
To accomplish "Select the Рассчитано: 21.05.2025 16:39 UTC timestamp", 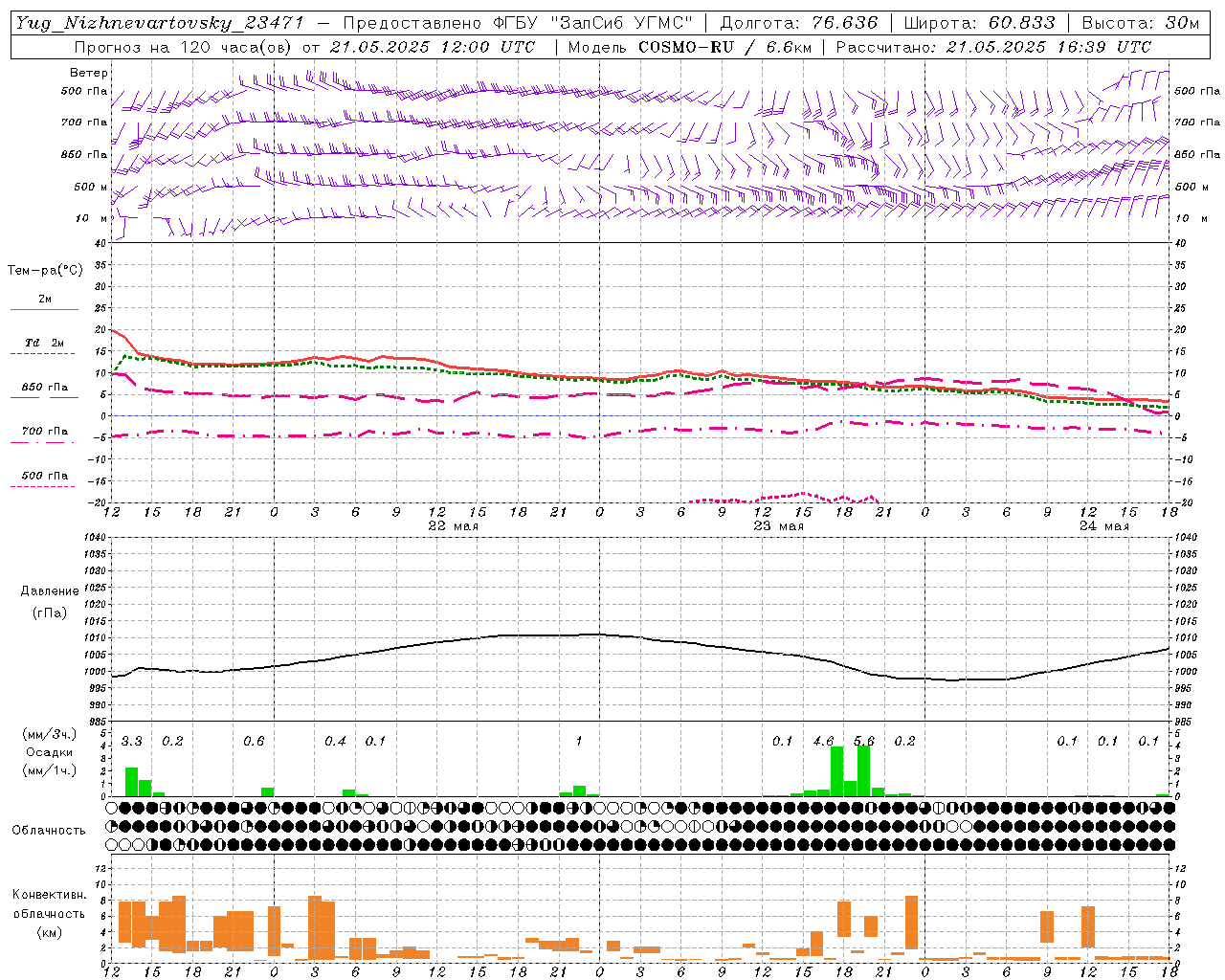I will click(993, 47).
